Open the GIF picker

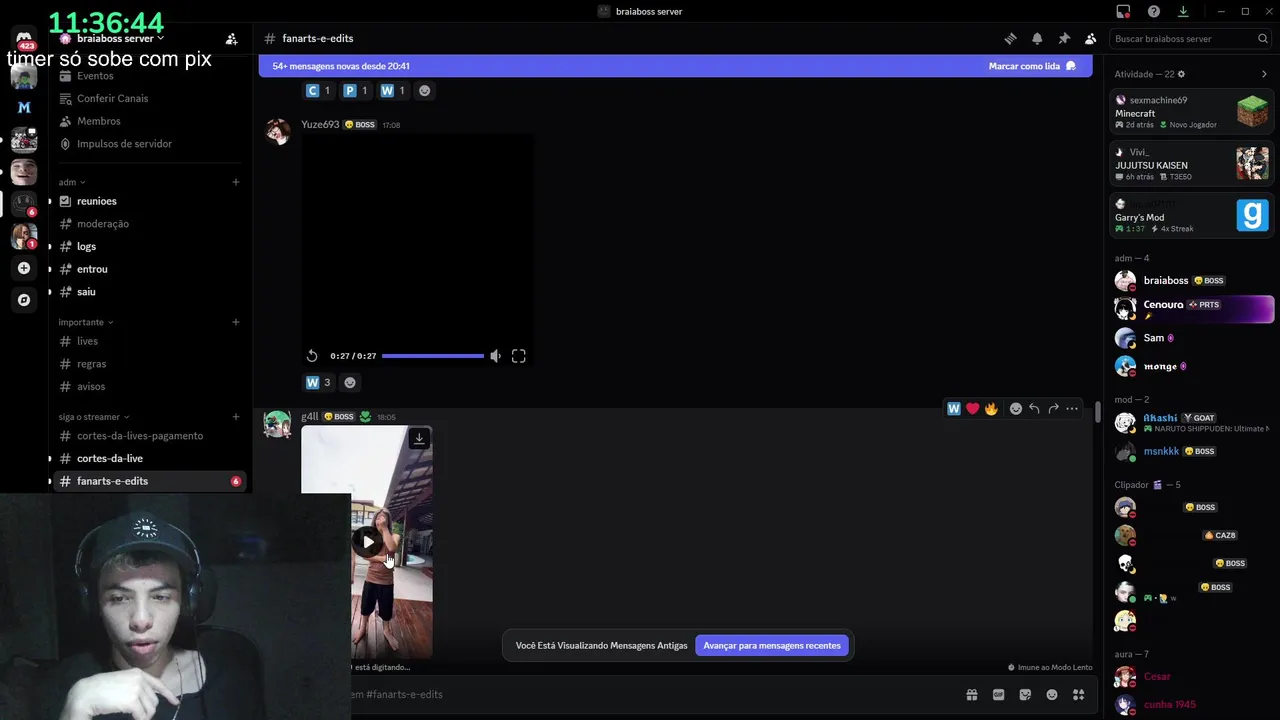(x=998, y=694)
